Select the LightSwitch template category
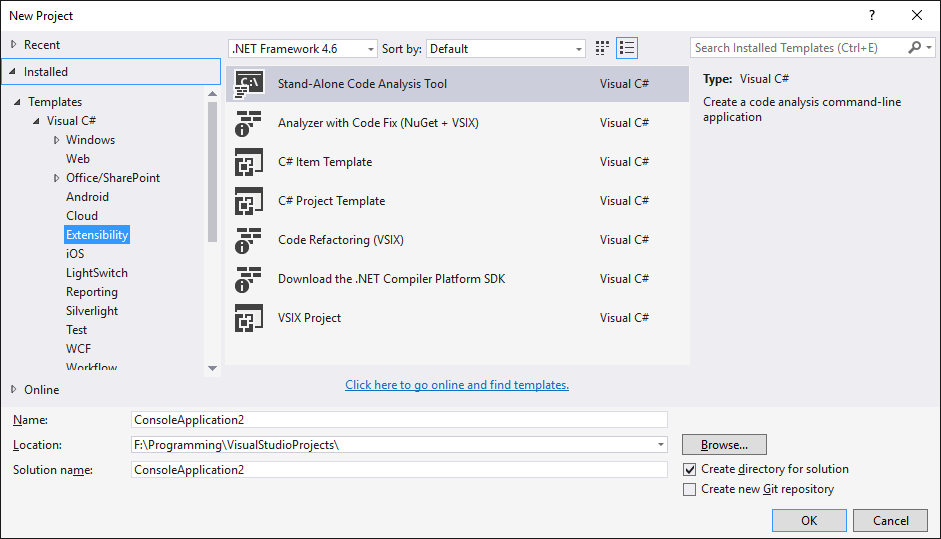 coord(97,273)
